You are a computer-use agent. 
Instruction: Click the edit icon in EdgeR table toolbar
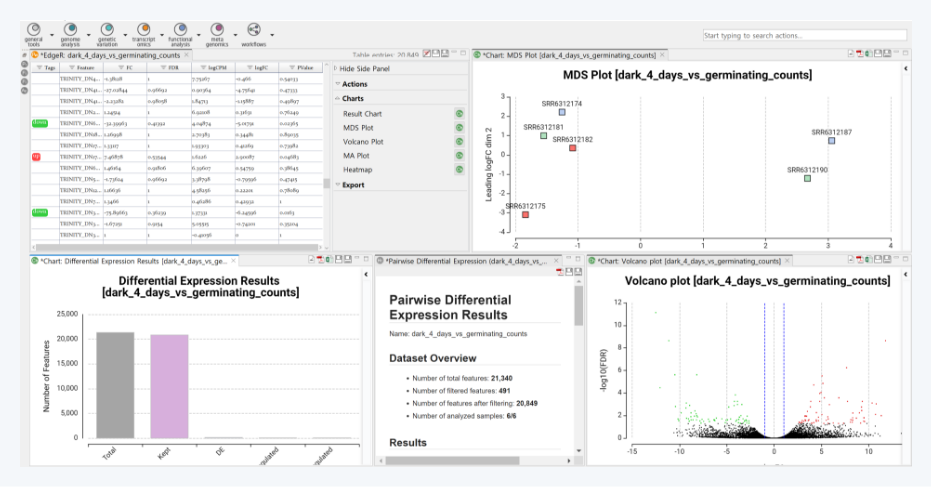click(427, 54)
